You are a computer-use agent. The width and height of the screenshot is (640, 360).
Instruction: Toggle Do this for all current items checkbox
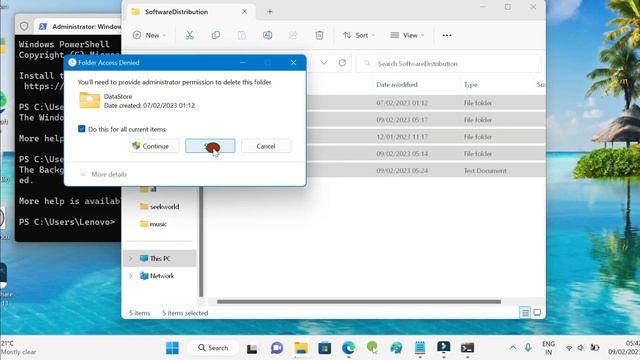[x=82, y=129]
